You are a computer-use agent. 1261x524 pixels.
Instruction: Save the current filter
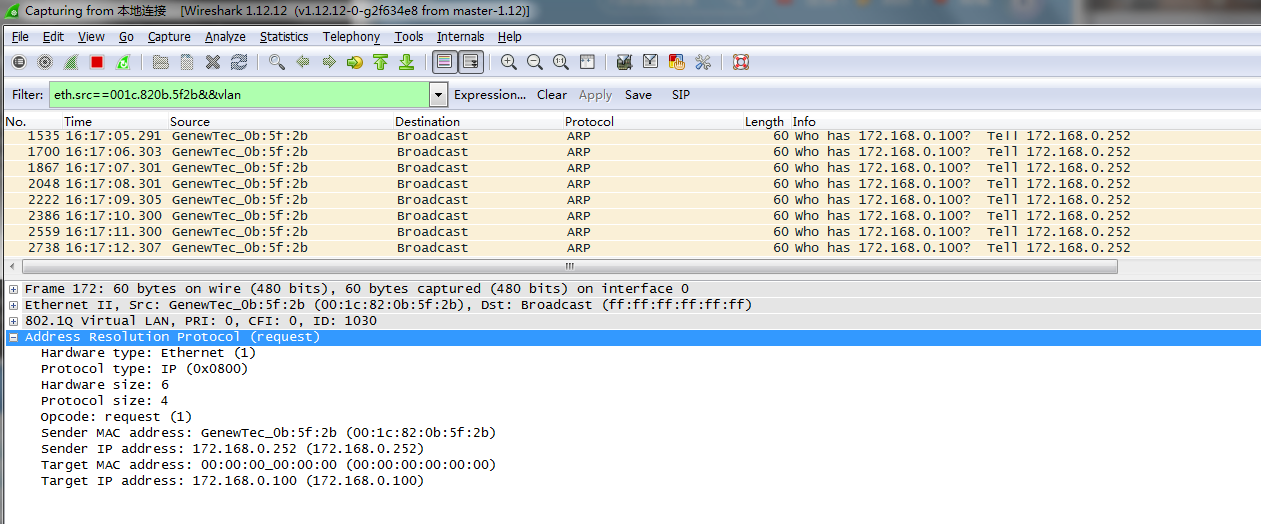[638, 95]
